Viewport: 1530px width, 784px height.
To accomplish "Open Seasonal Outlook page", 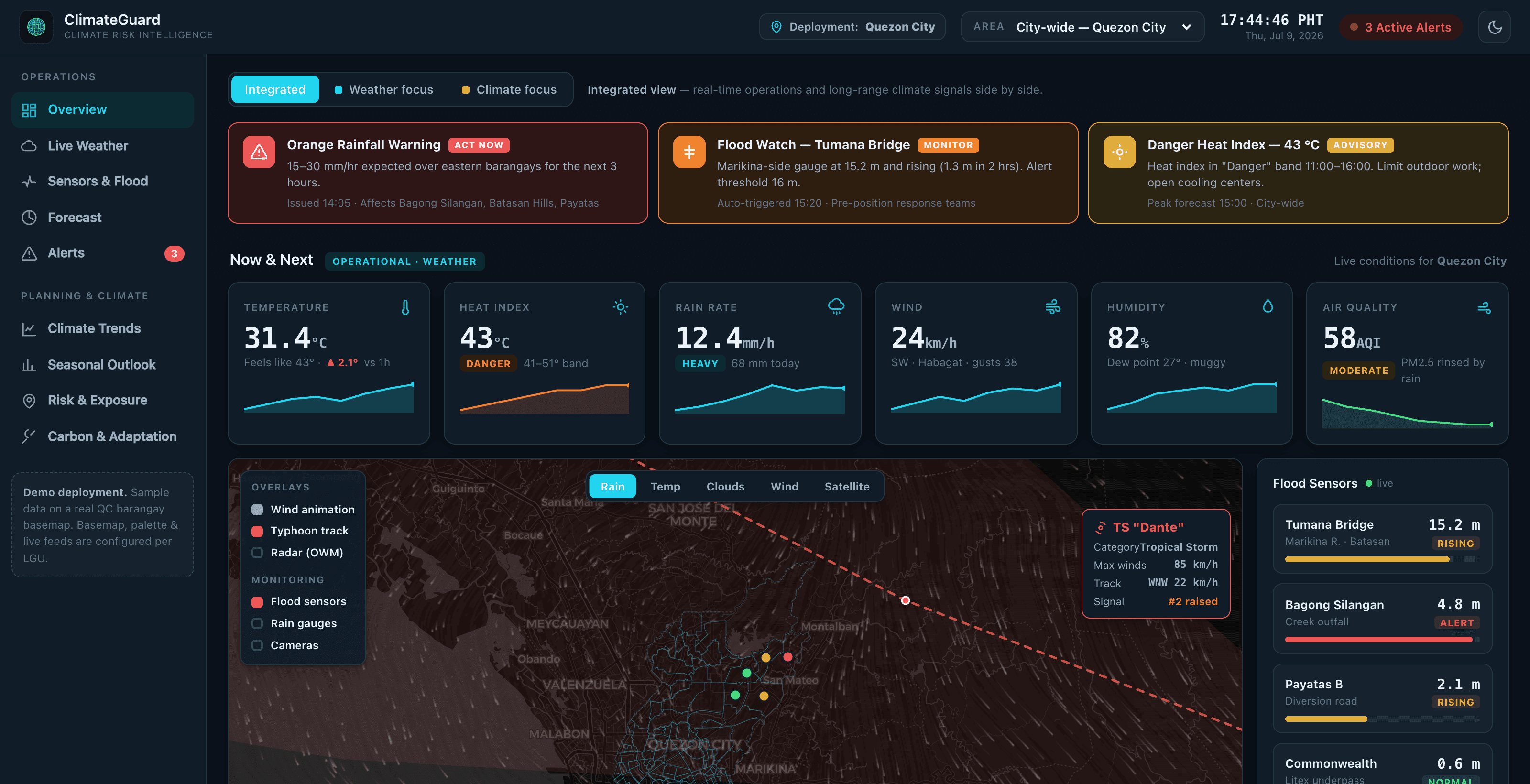I will click(x=102, y=365).
